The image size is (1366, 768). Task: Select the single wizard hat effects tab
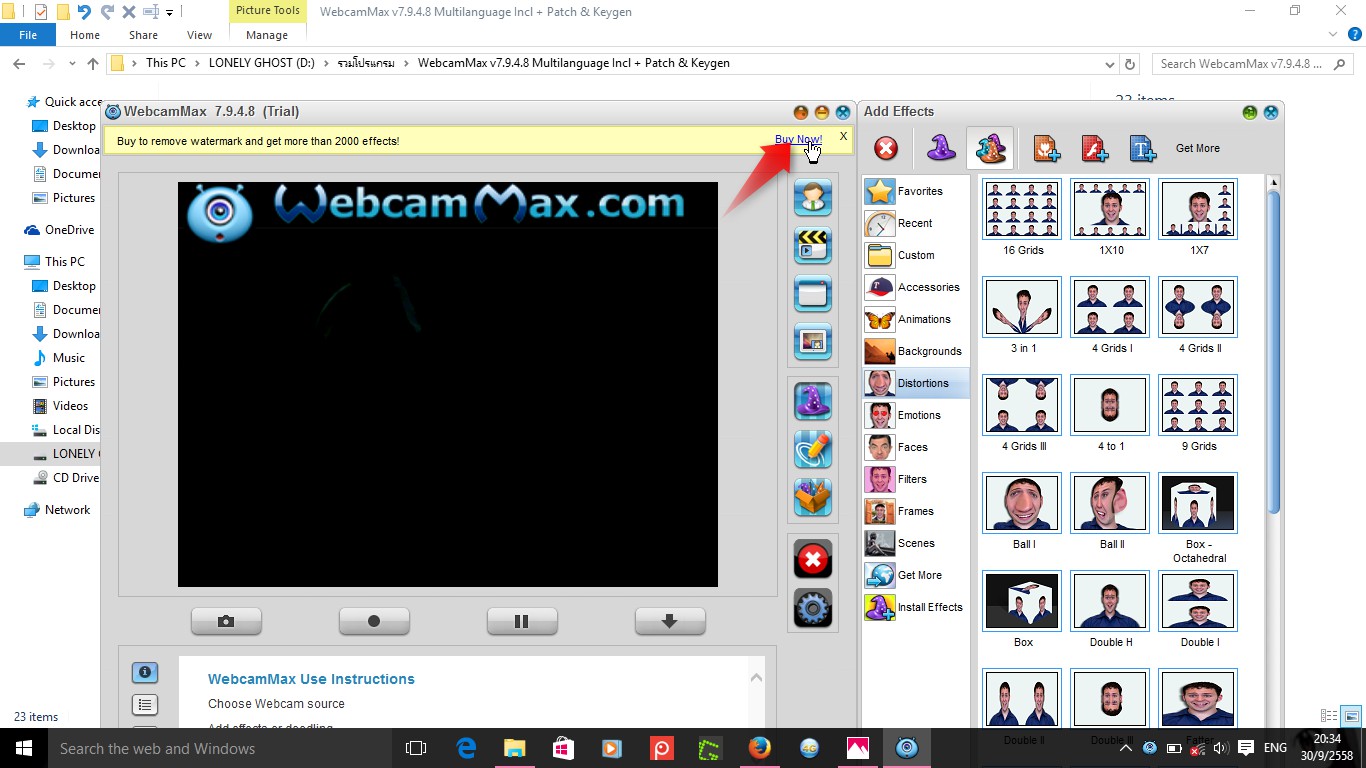tap(940, 149)
